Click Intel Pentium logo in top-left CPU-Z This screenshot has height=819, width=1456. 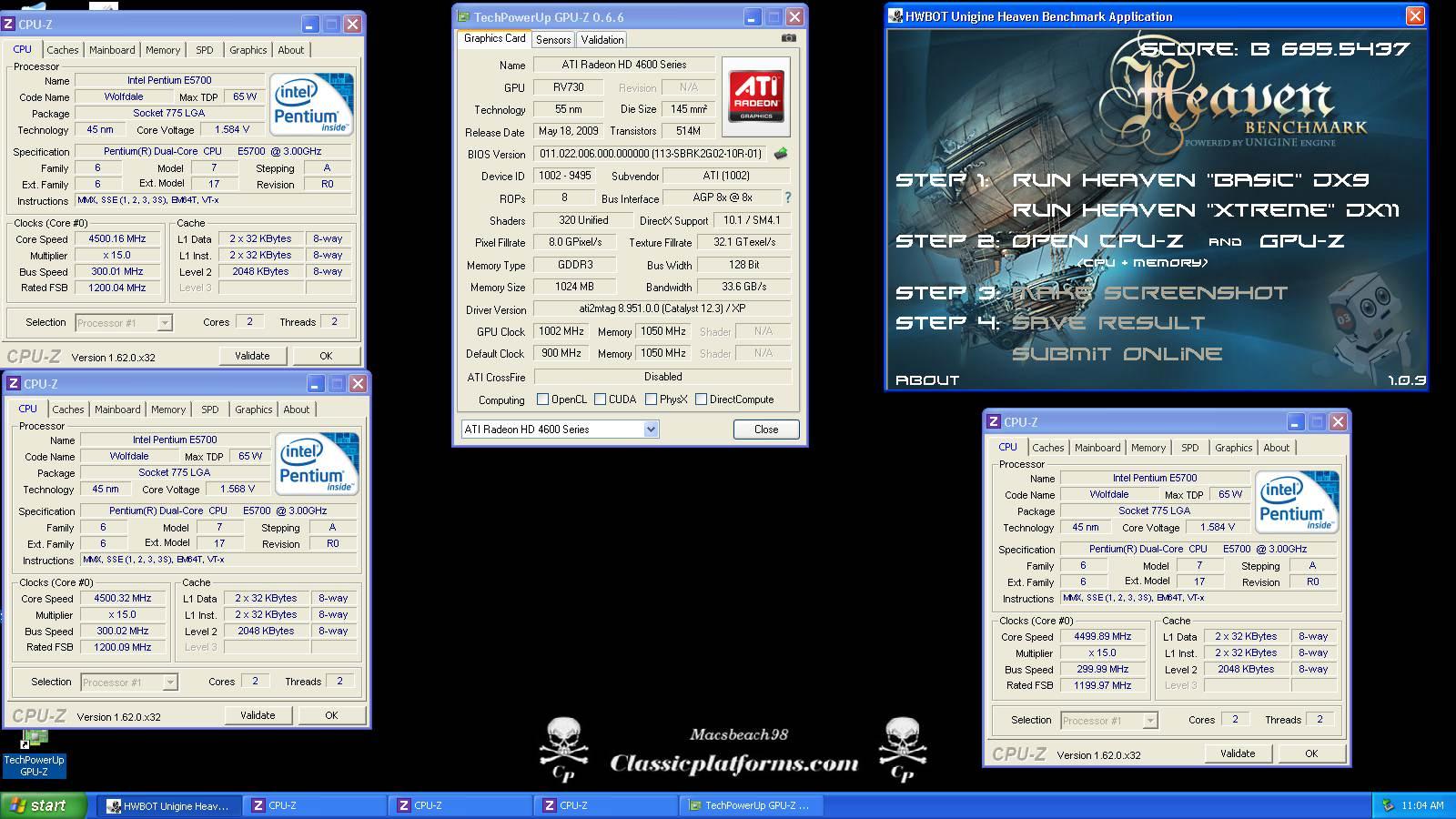coord(312,104)
